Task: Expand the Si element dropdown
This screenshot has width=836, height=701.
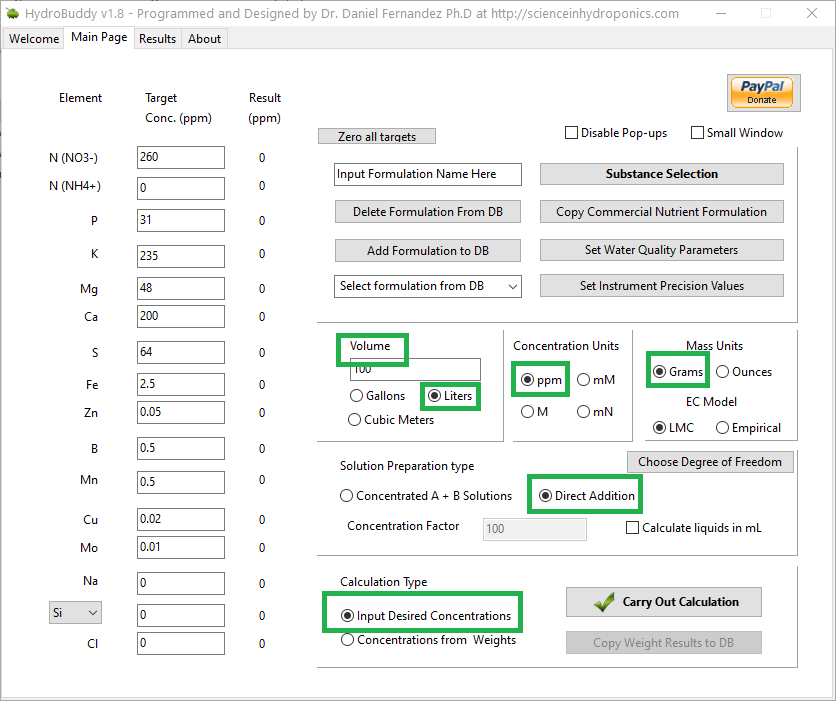Action: 76,613
